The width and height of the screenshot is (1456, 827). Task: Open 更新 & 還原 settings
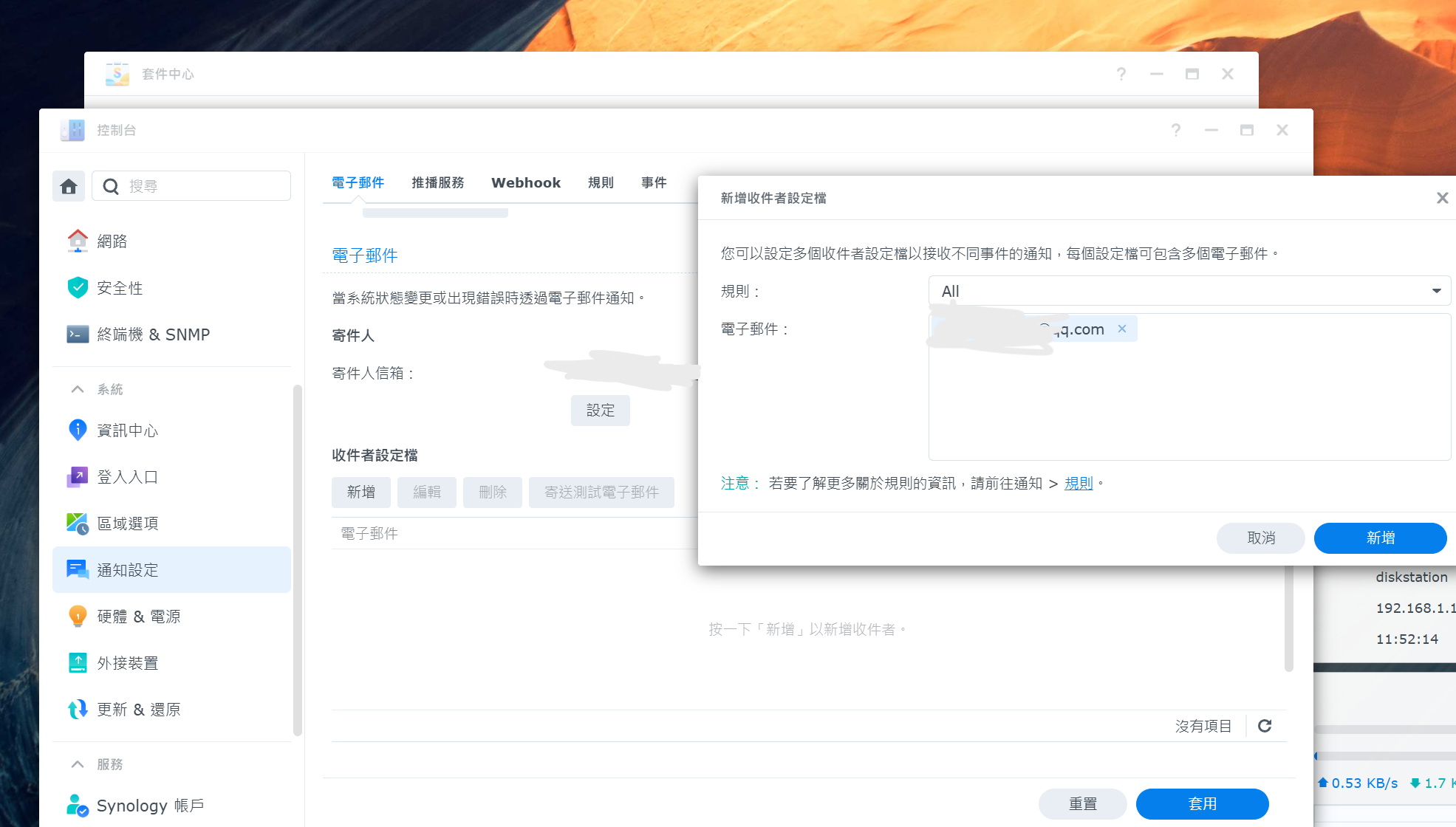[140, 709]
